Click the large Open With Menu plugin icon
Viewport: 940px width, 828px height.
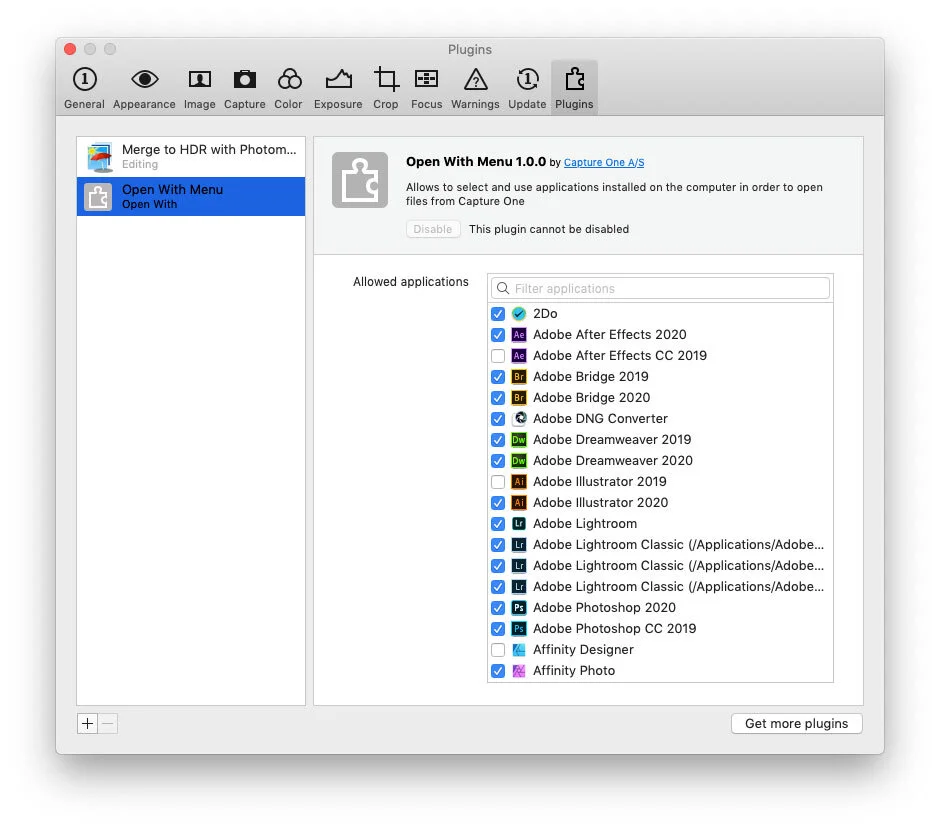360,180
